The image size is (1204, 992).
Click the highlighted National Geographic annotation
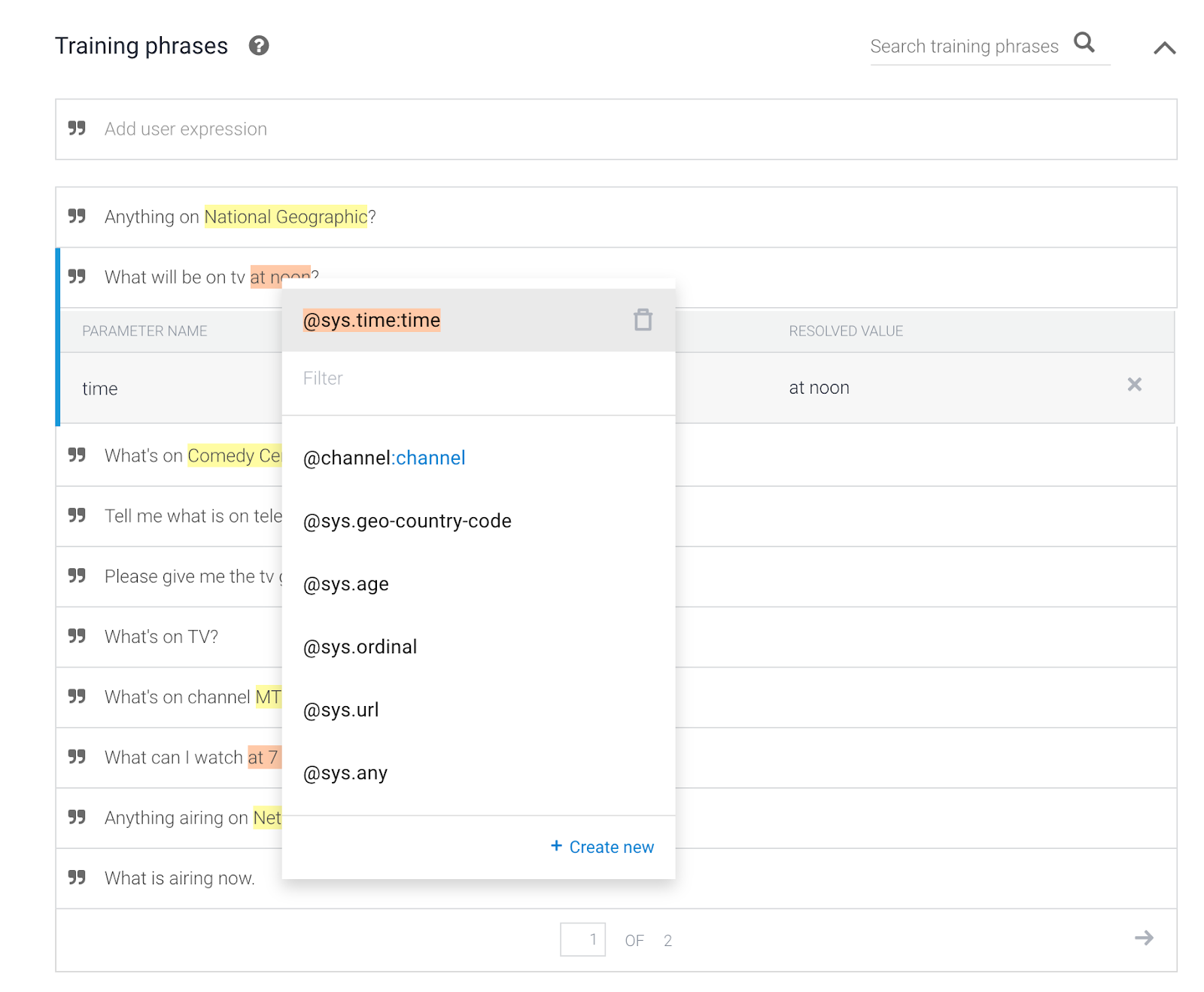point(285,217)
